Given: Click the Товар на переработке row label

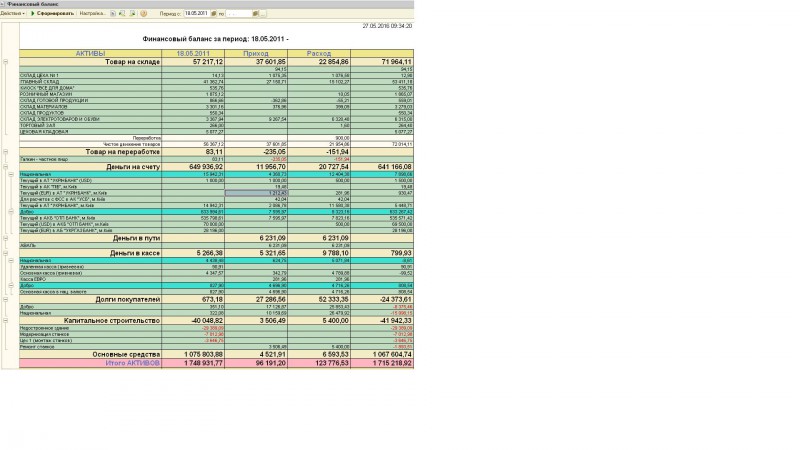Looking at the screenshot, I should [x=122, y=152].
